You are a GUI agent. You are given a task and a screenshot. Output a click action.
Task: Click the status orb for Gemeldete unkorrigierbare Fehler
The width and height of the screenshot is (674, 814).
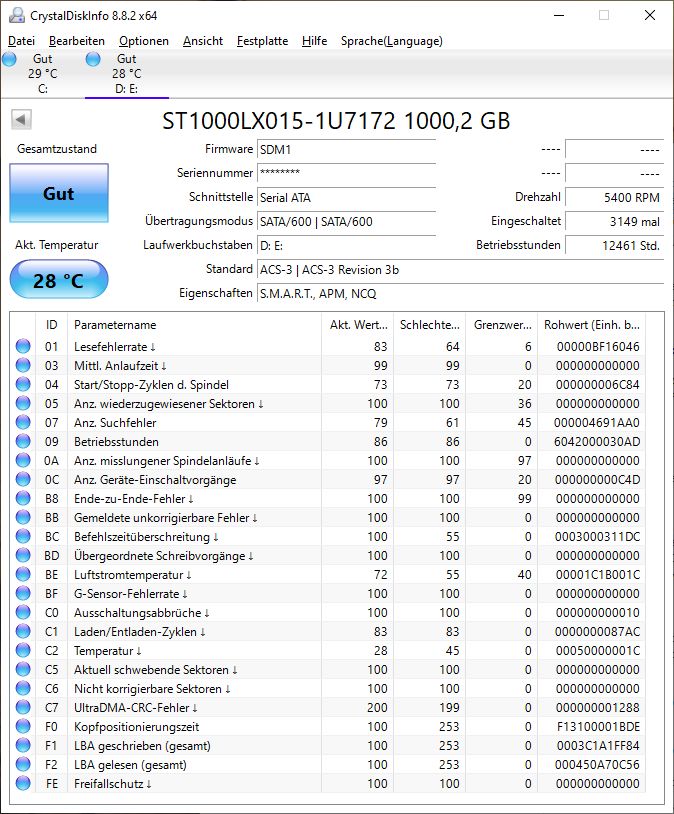(23, 518)
